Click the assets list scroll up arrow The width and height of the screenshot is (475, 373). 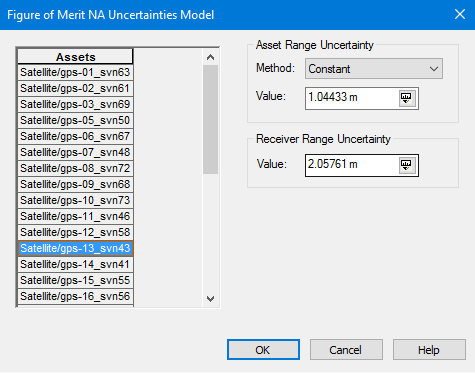tap(210, 57)
